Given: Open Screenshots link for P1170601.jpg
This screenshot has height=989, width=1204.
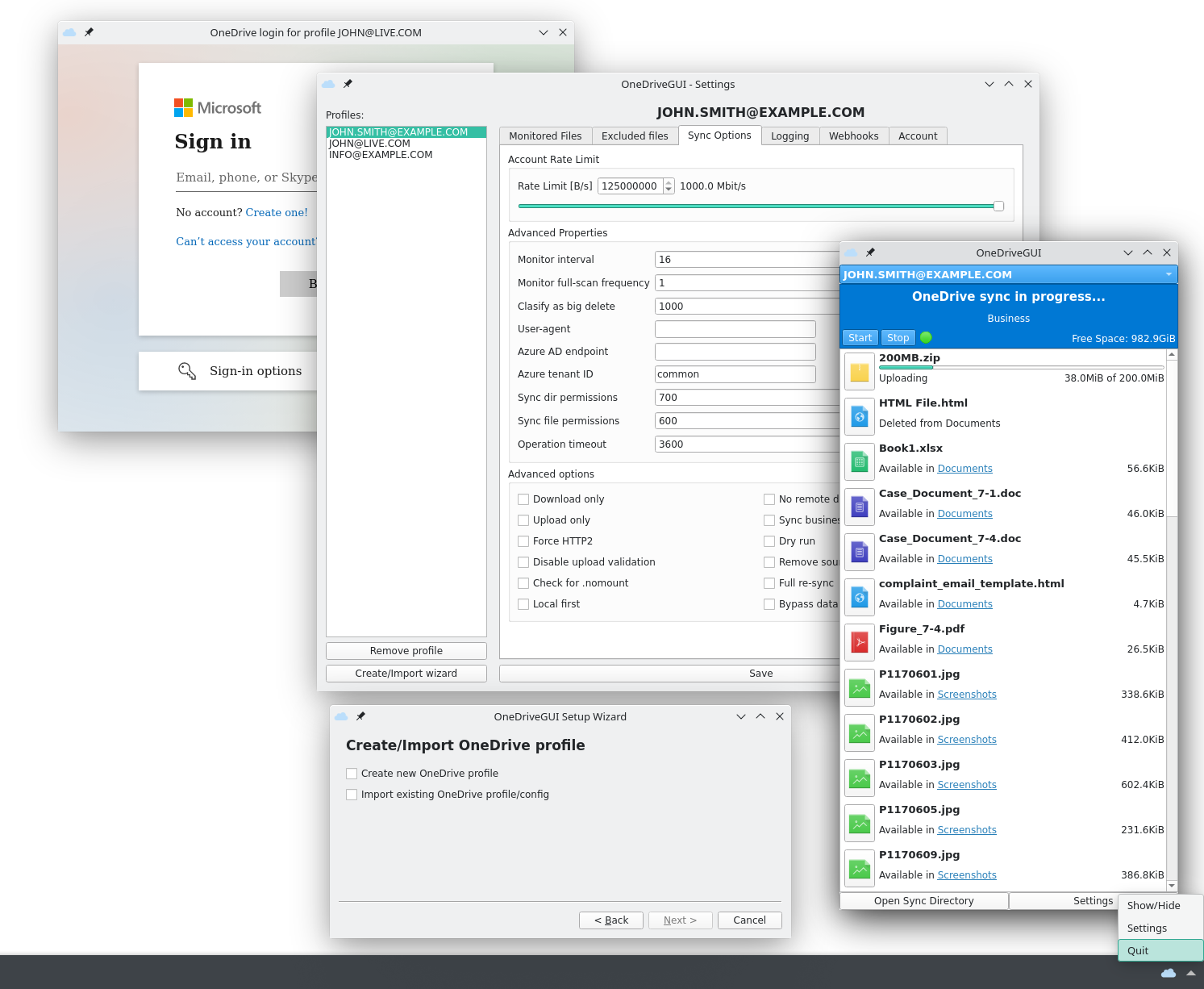Looking at the screenshot, I should pos(967,694).
